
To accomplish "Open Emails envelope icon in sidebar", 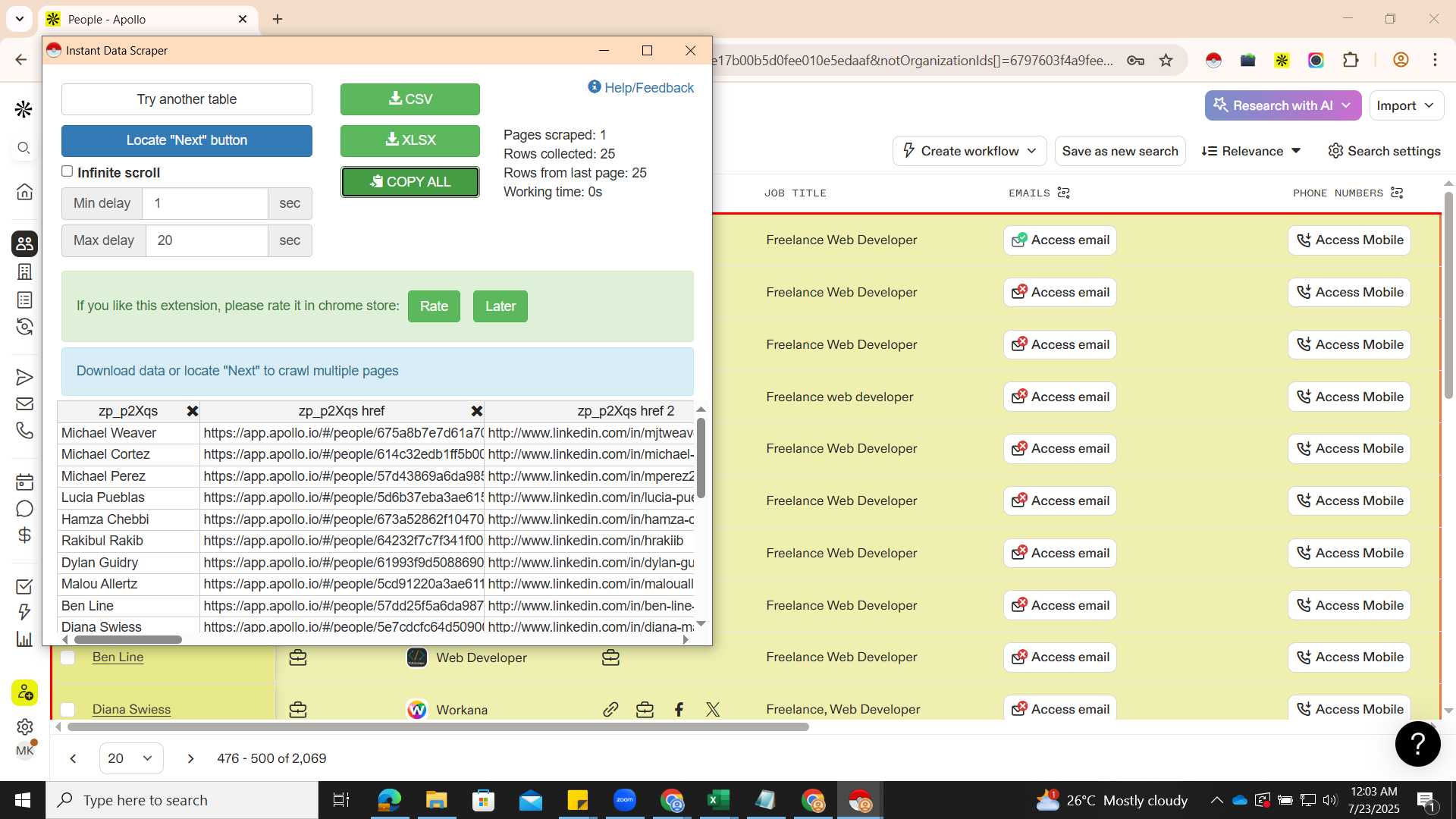I will (24, 404).
